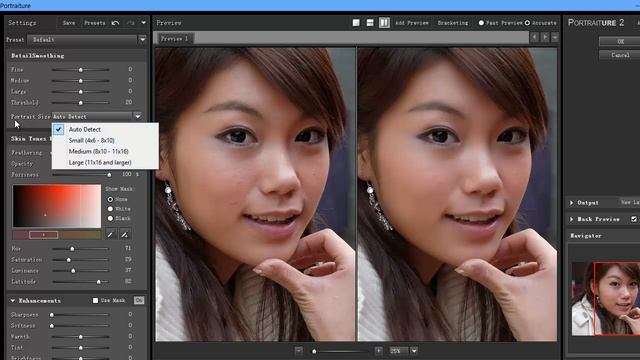Enable the Use Mask checkbox
The height and width of the screenshot is (360, 640).
[96, 300]
